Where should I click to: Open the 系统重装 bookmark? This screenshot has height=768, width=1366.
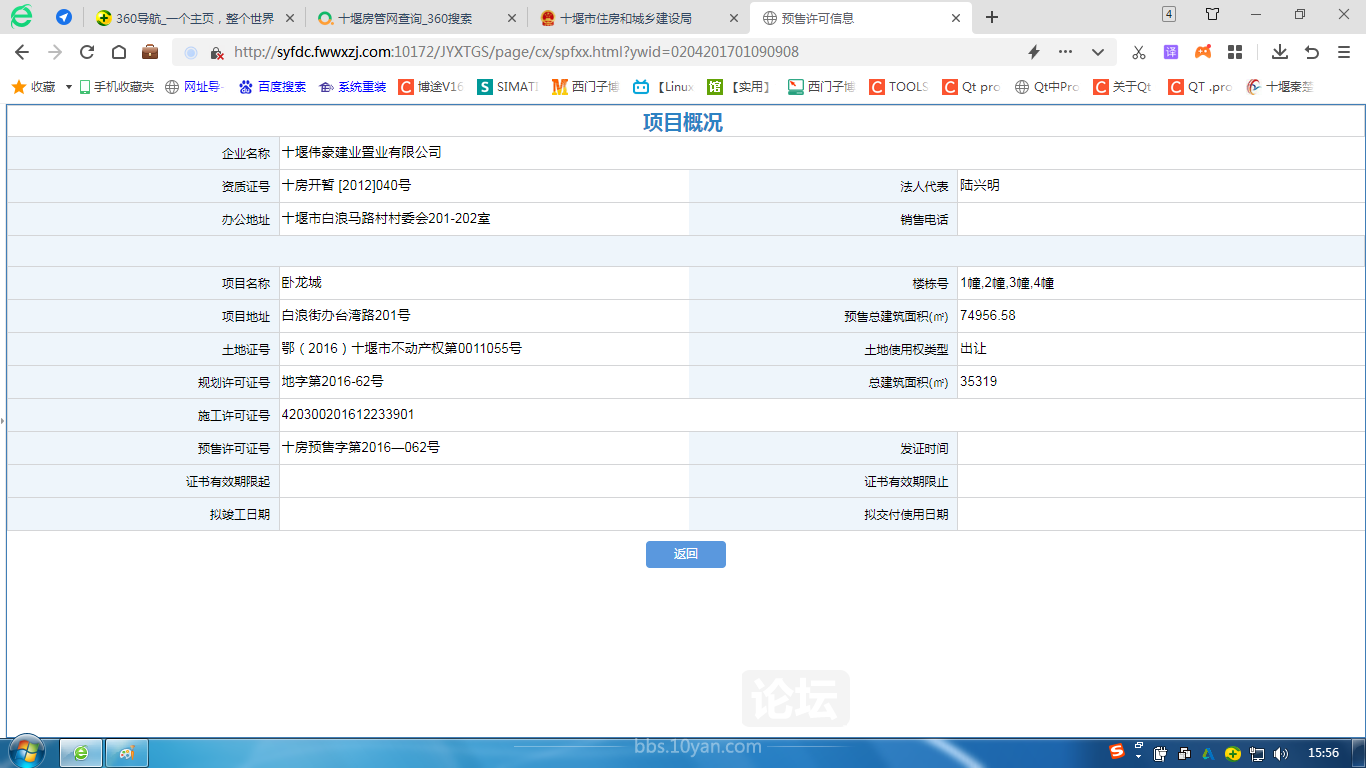[352, 87]
